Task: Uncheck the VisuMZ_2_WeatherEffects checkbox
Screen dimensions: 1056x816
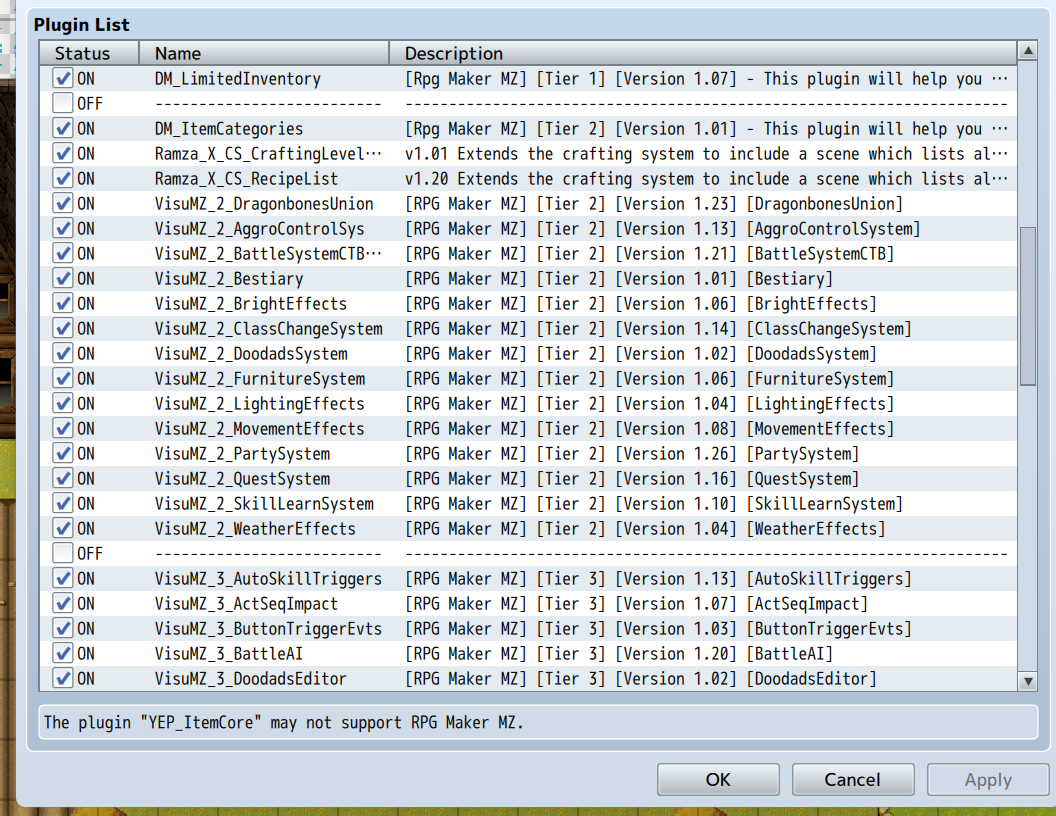Action: click(x=63, y=529)
